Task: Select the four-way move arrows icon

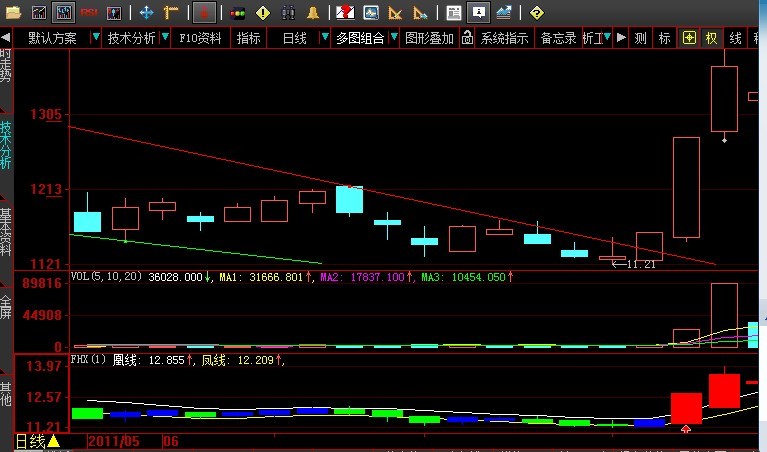Action: pyautogui.click(x=146, y=12)
